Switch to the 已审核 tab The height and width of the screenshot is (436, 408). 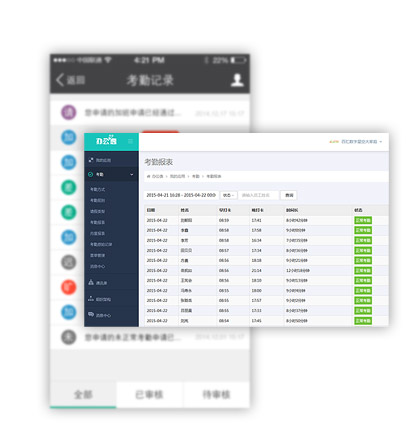click(x=149, y=395)
